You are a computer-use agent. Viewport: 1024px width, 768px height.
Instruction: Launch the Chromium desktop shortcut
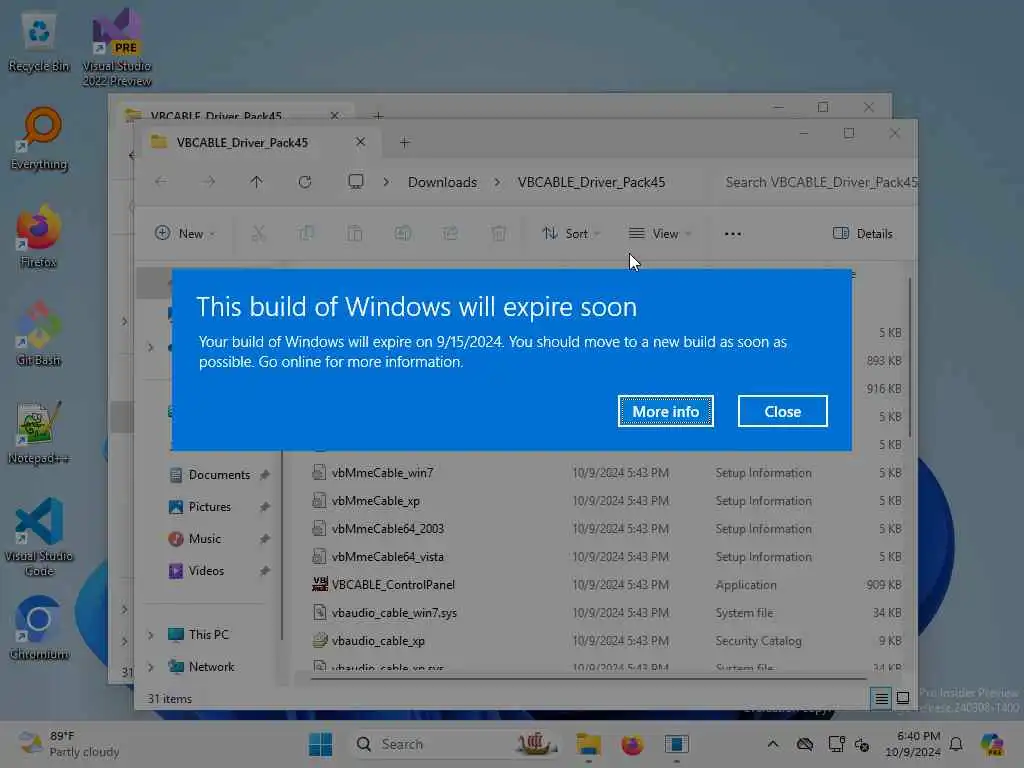[x=39, y=628]
